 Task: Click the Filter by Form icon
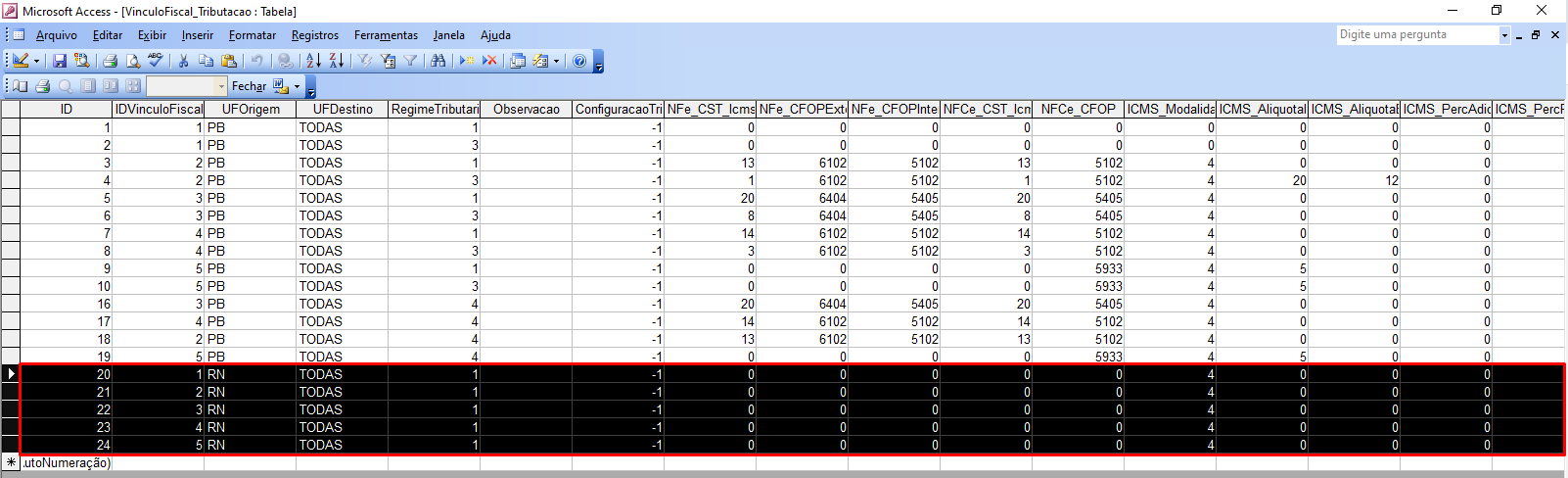click(388, 61)
